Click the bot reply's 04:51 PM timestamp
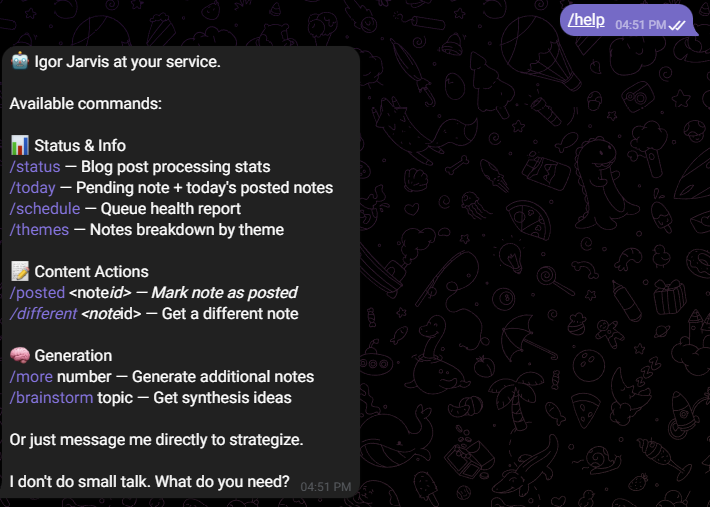This screenshot has height=507, width=710. (x=326, y=487)
